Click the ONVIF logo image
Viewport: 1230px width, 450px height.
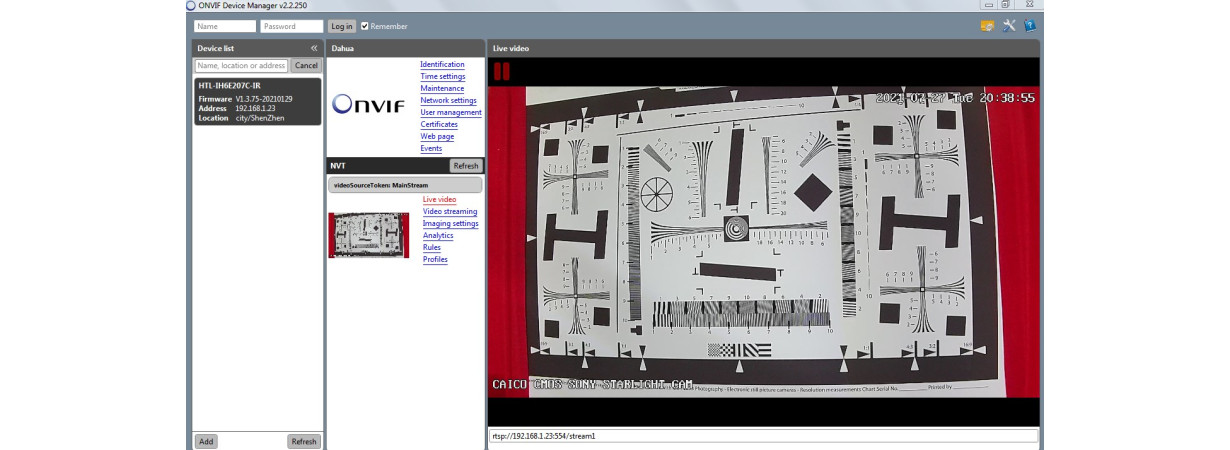point(369,103)
